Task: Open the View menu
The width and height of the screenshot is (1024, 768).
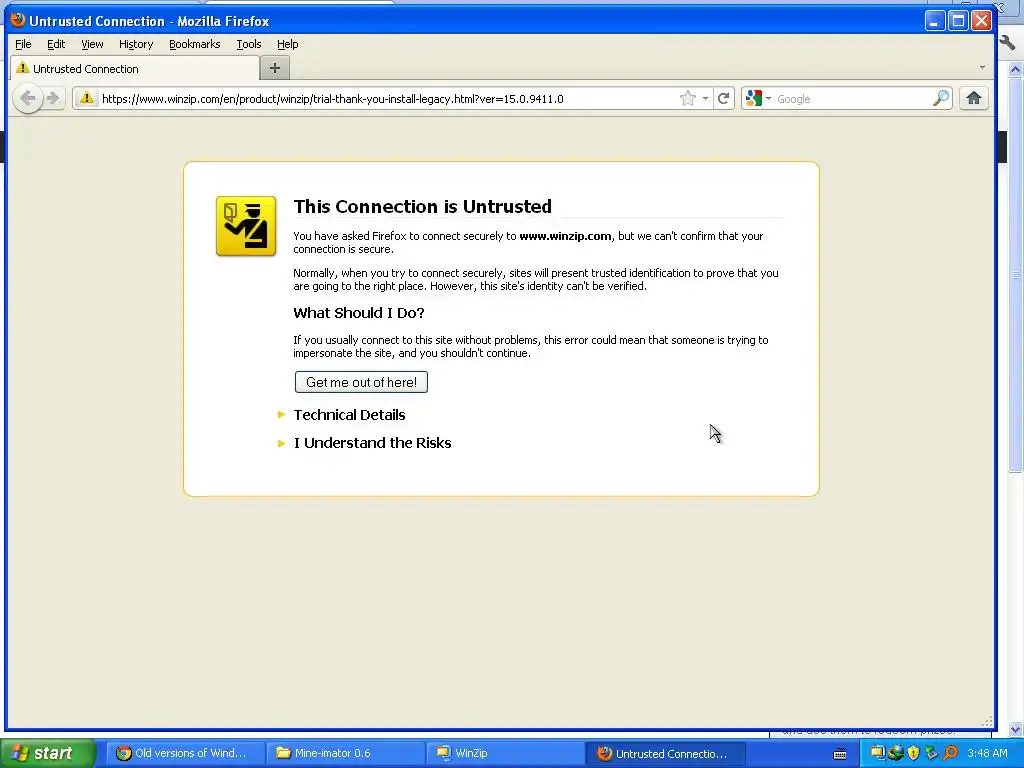Action: pyautogui.click(x=92, y=44)
